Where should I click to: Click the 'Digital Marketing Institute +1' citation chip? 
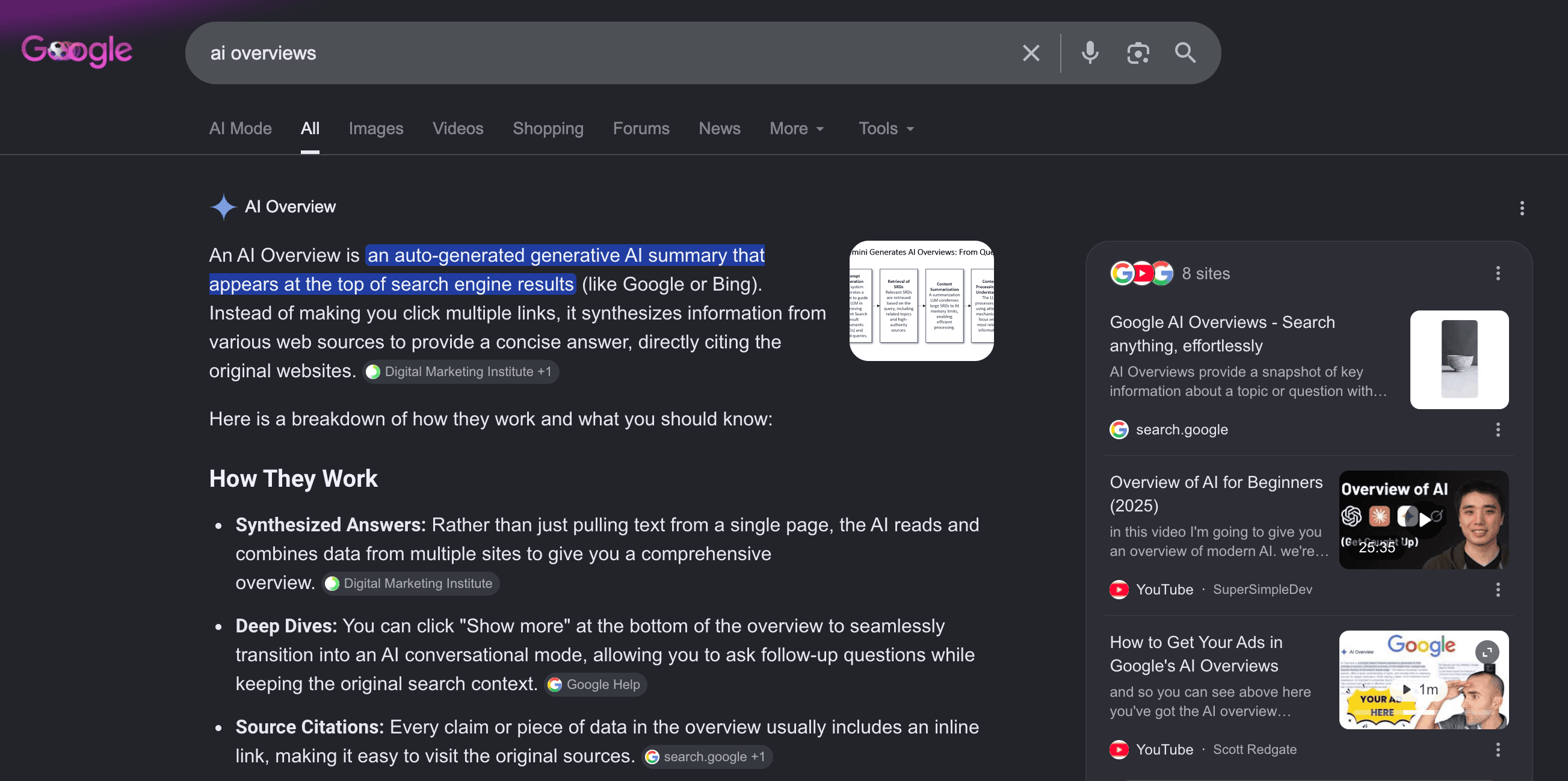point(461,372)
